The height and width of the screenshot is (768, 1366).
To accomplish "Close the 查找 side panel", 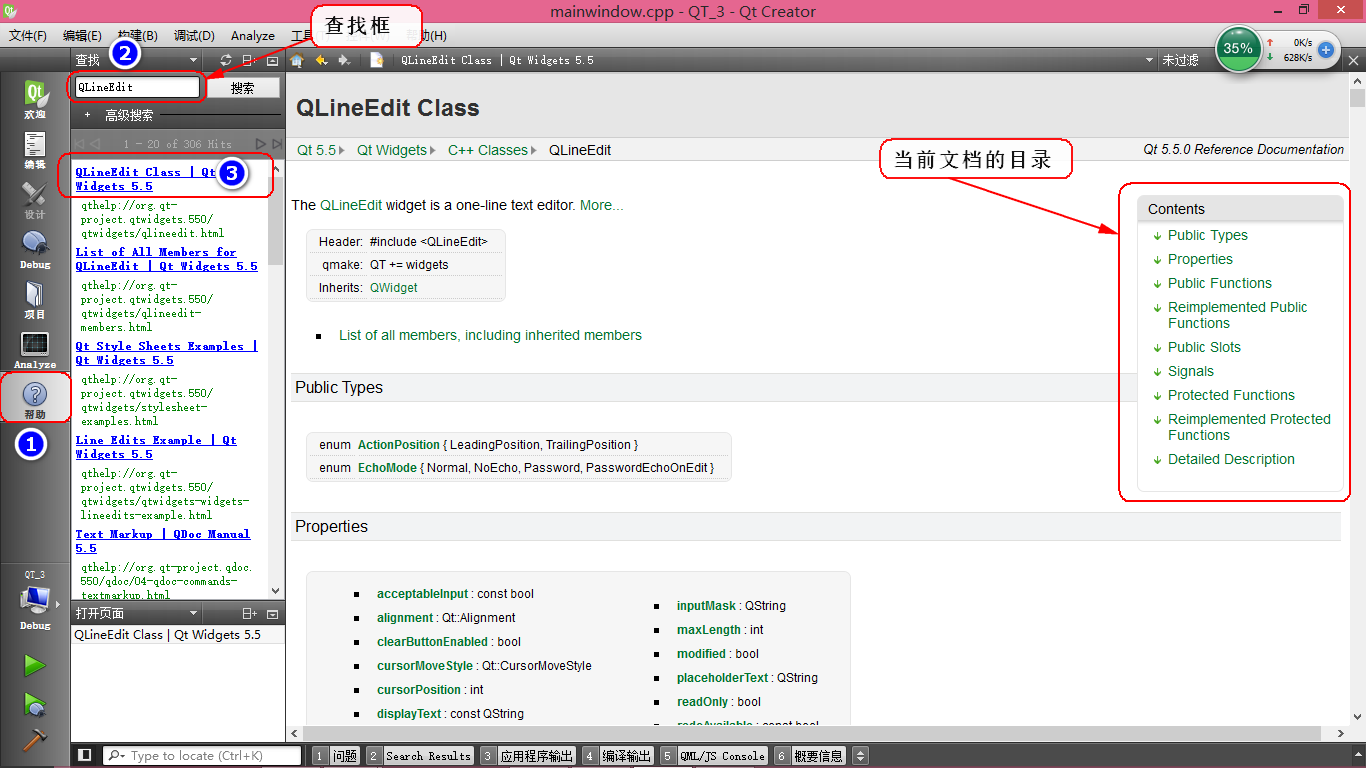I will click(x=273, y=60).
